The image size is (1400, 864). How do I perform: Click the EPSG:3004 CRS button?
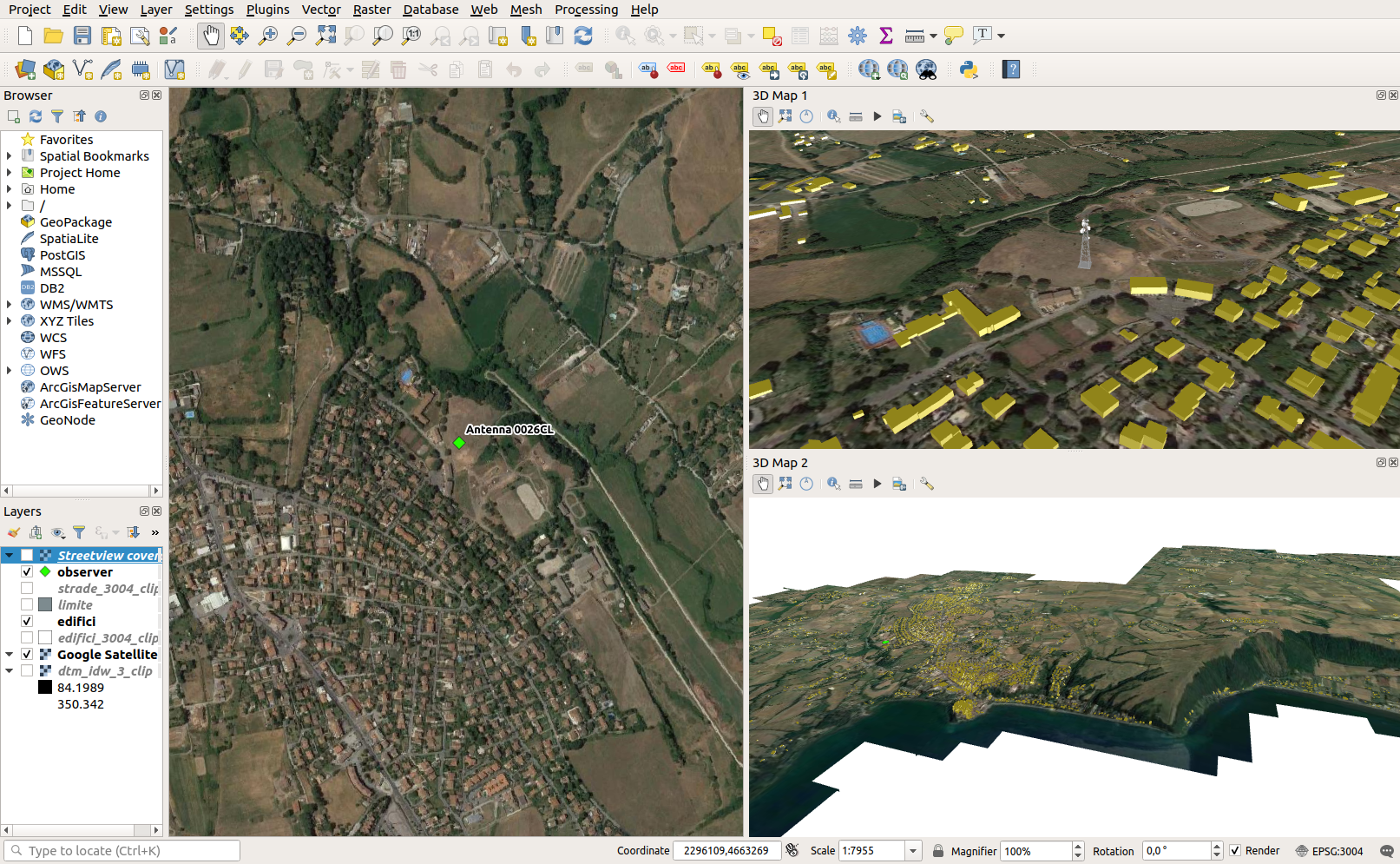[x=1329, y=851]
